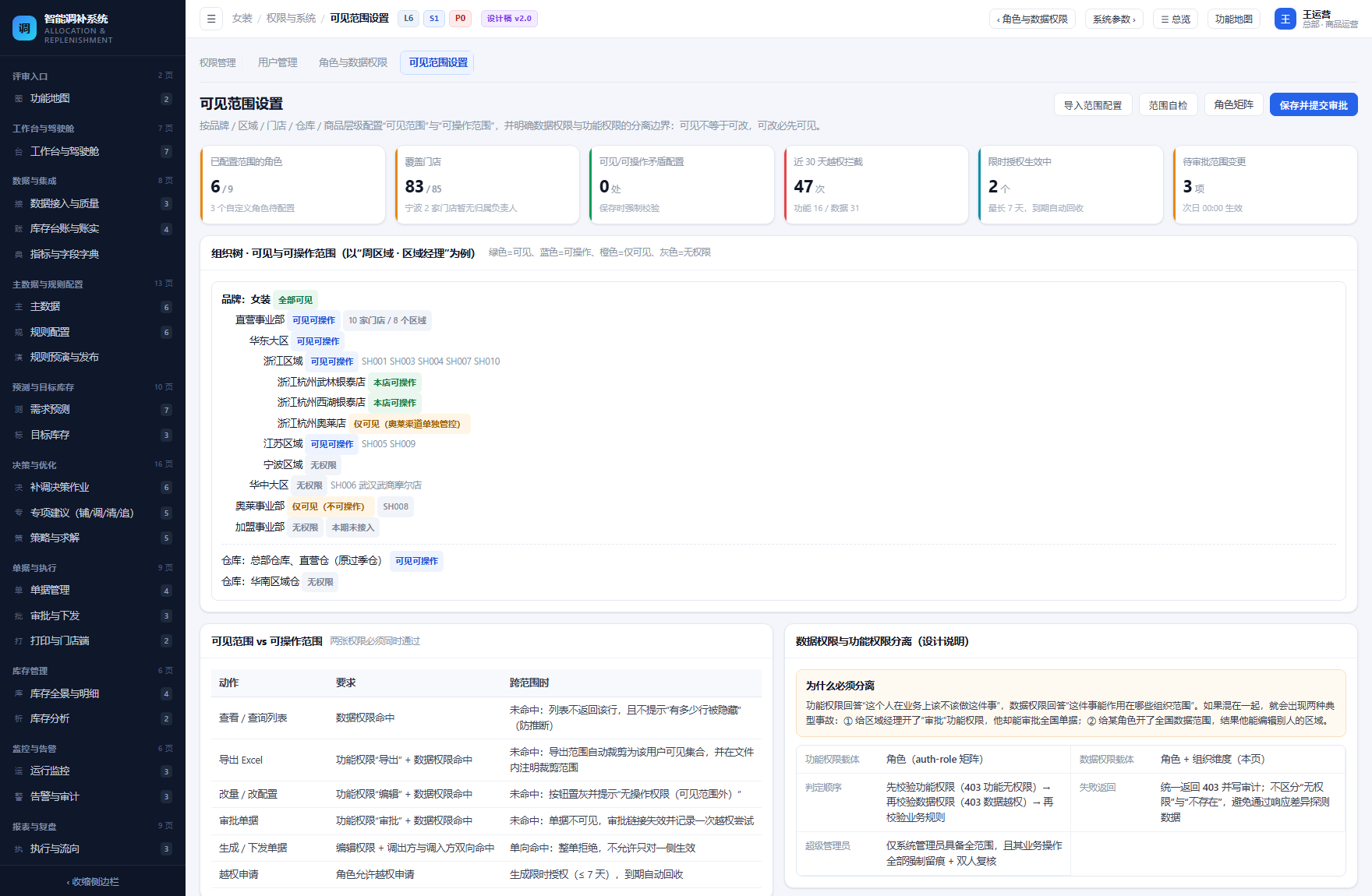Select 直营事业部 tree node
The width and height of the screenshot is (1372, 896).
click(x=260, y=320)
